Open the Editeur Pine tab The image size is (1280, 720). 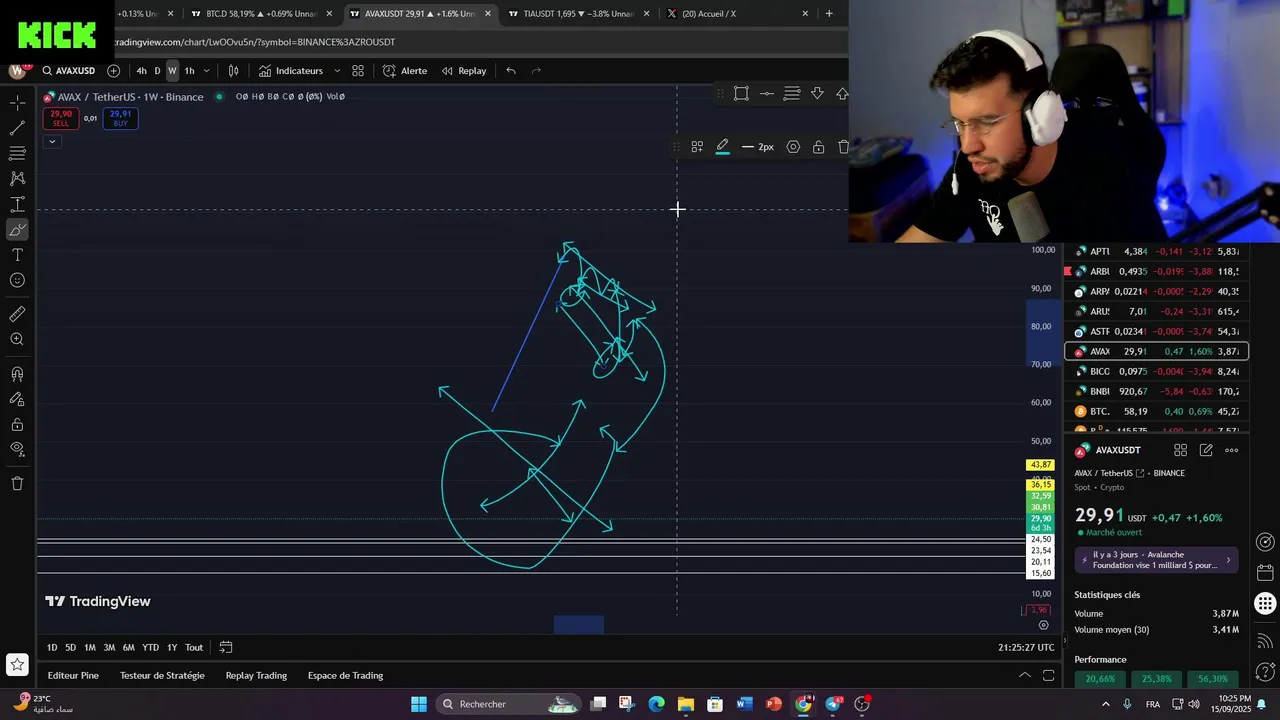pyautogui.click(x=73, y=676)
